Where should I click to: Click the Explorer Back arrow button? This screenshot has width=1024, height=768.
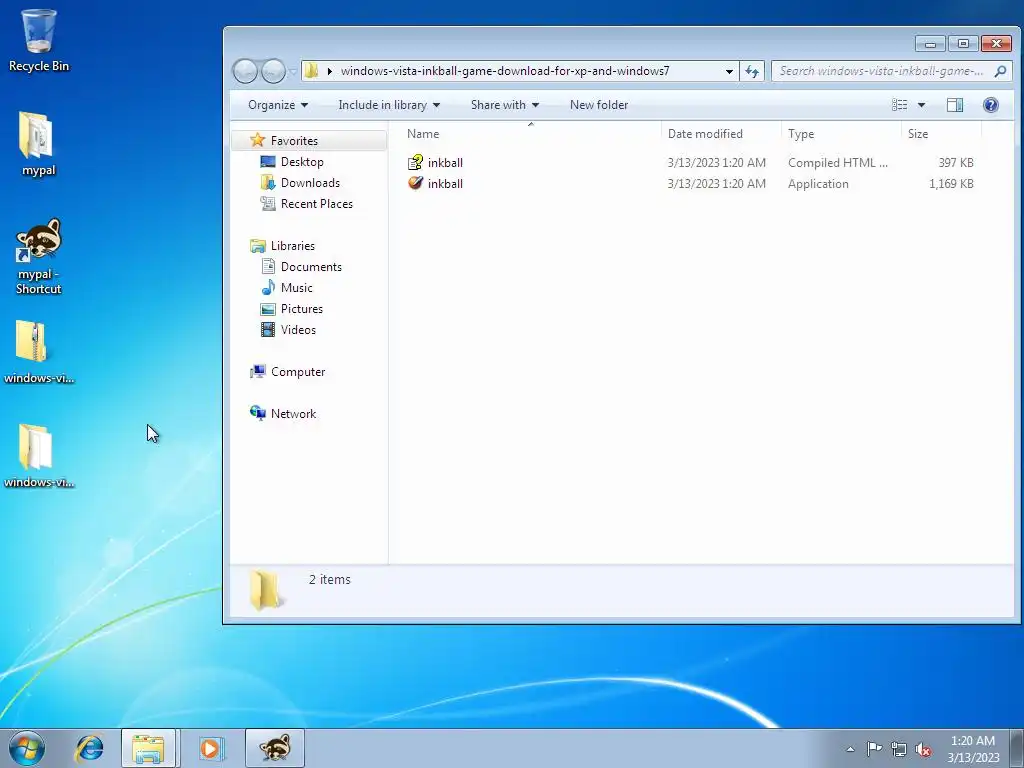246,71
